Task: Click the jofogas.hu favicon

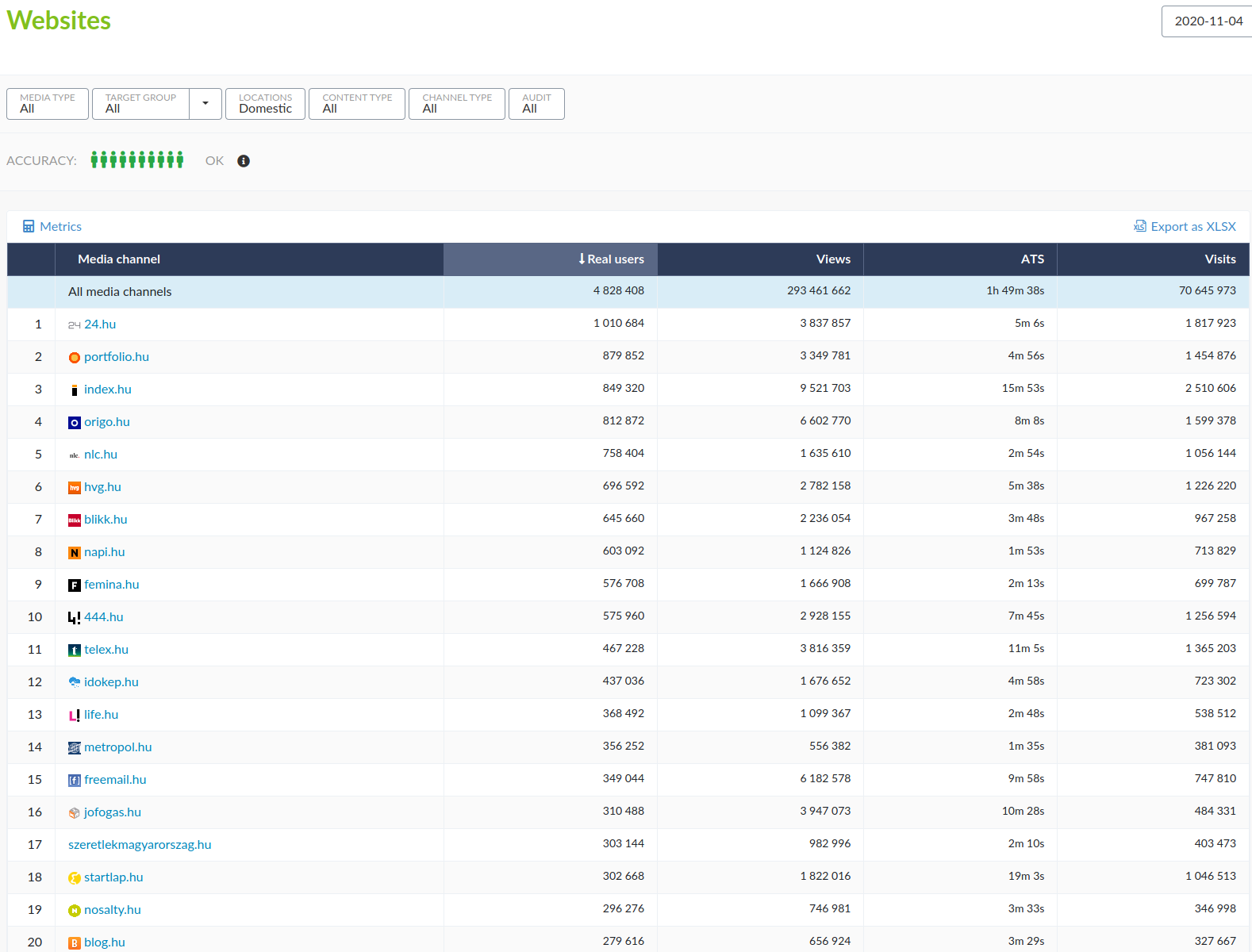Action: coord(74,813)
